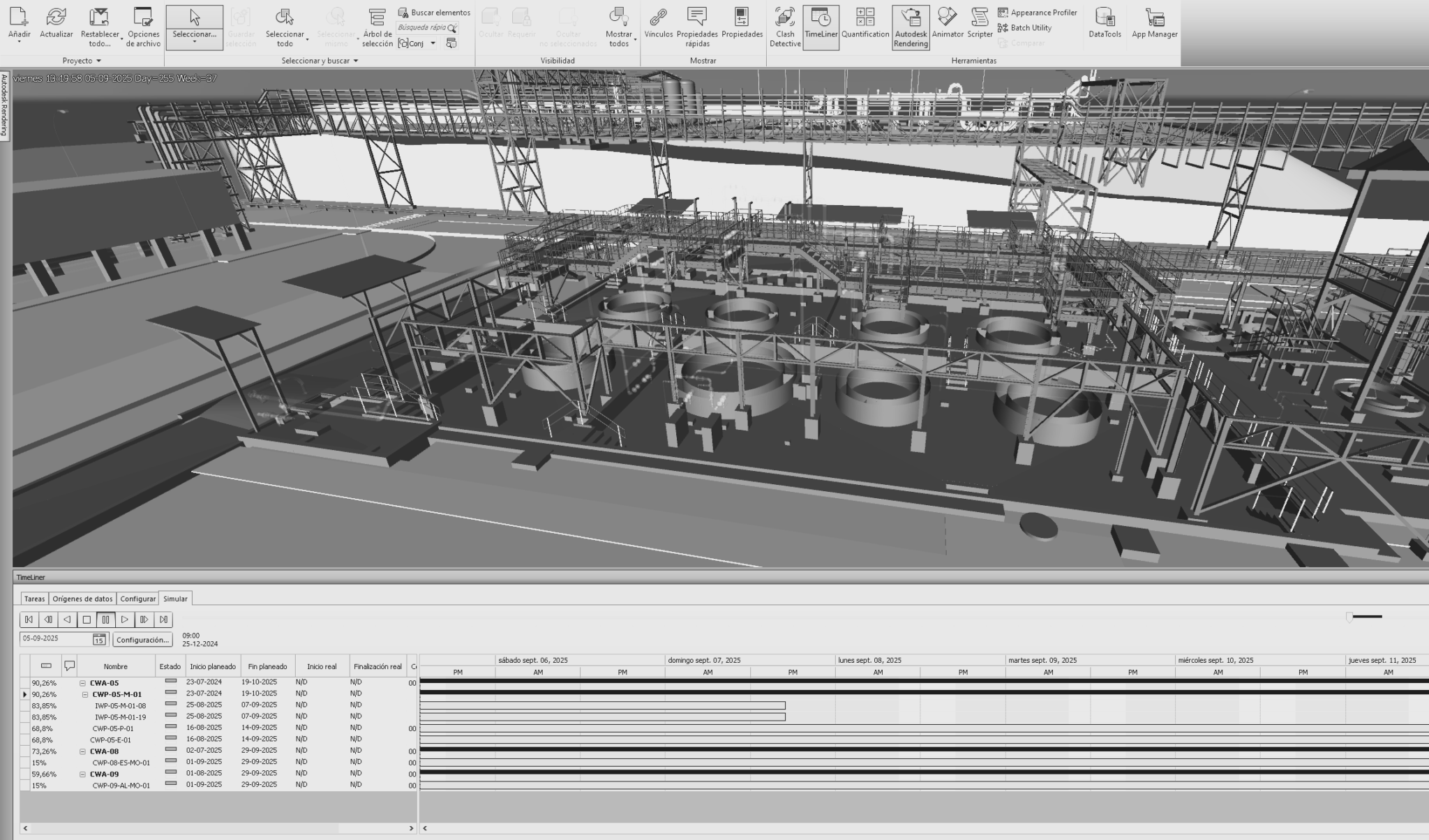This screenshot has height=840, width=1429.
Task: Open the Quantification tool
Action: tap(865, 28)
